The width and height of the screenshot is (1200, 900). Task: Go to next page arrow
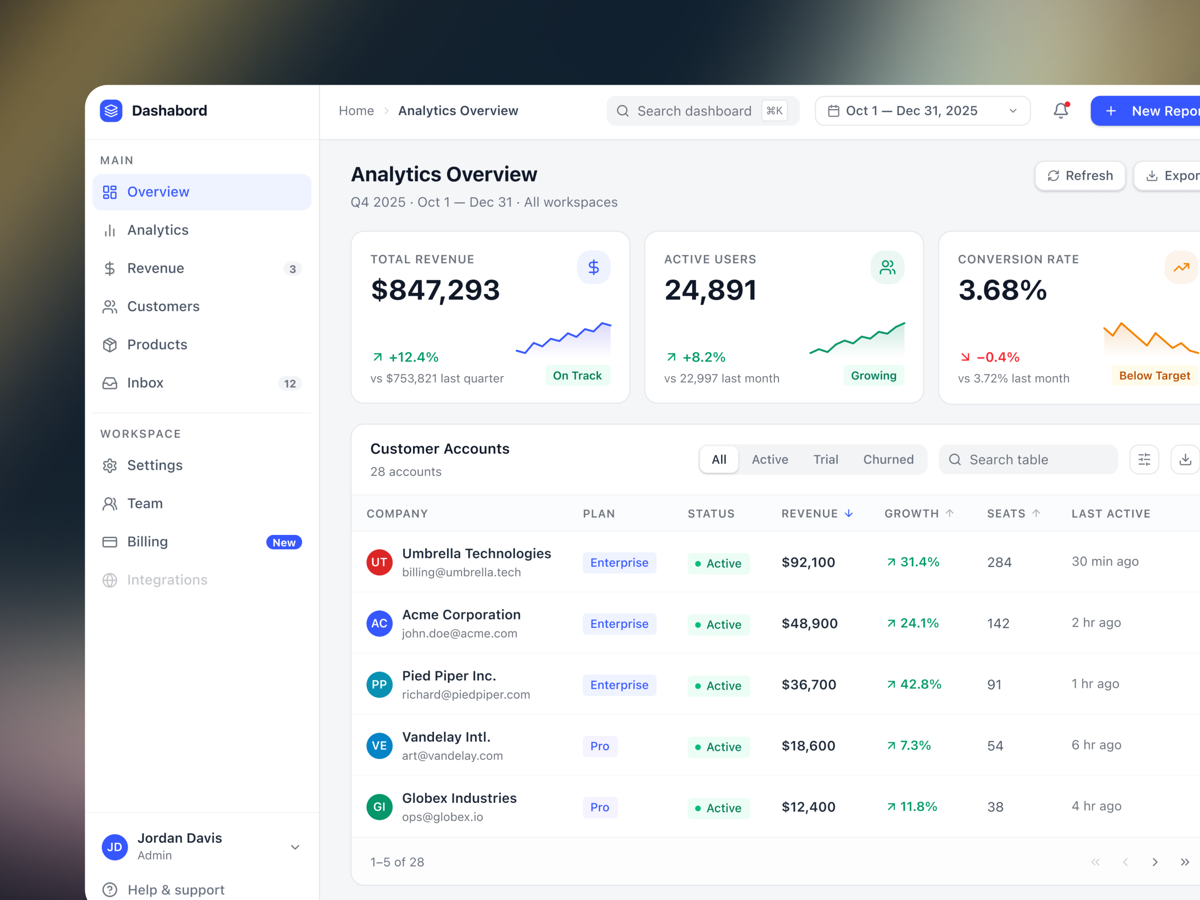(x=1155, y=862)
